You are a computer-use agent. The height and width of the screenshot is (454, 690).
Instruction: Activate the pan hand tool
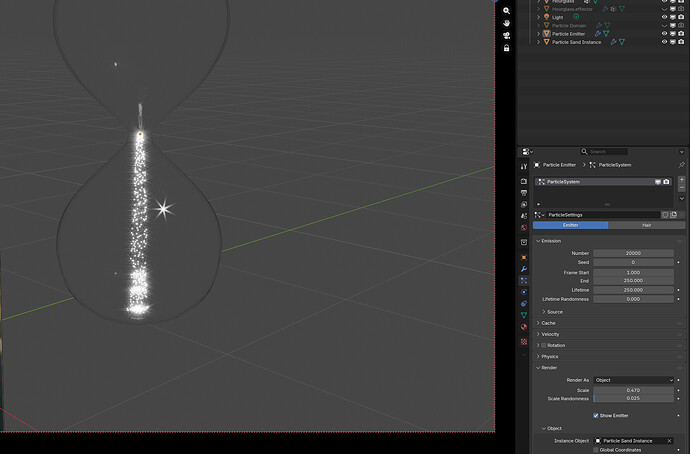(x=506, y=23)
